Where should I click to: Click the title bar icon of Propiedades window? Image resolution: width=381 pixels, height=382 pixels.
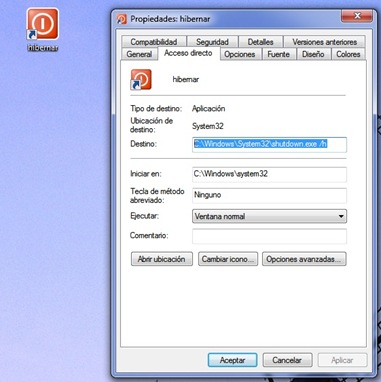point(121,19)
